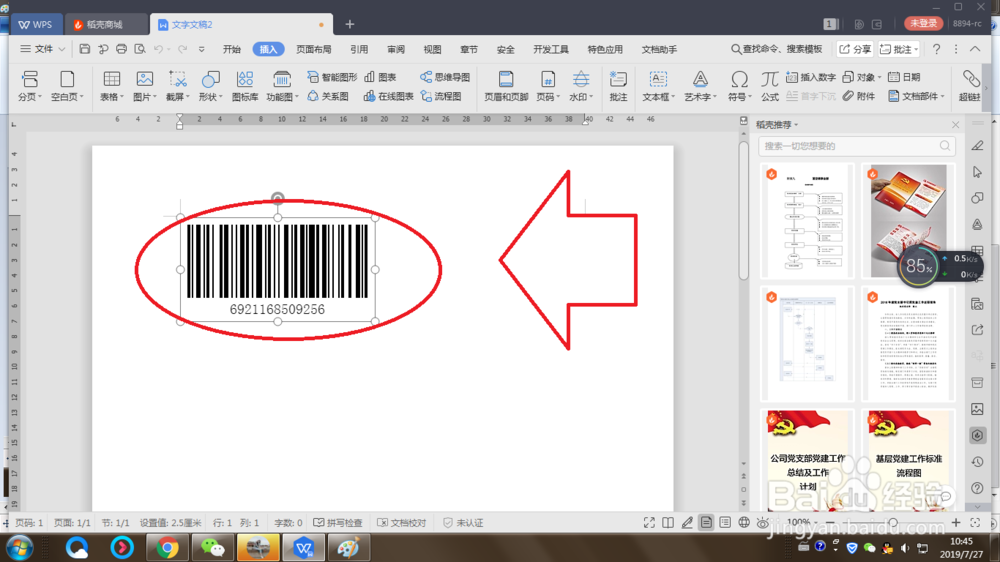Insert a table with 表格
1000x562 pixels.
coord(112,86)
